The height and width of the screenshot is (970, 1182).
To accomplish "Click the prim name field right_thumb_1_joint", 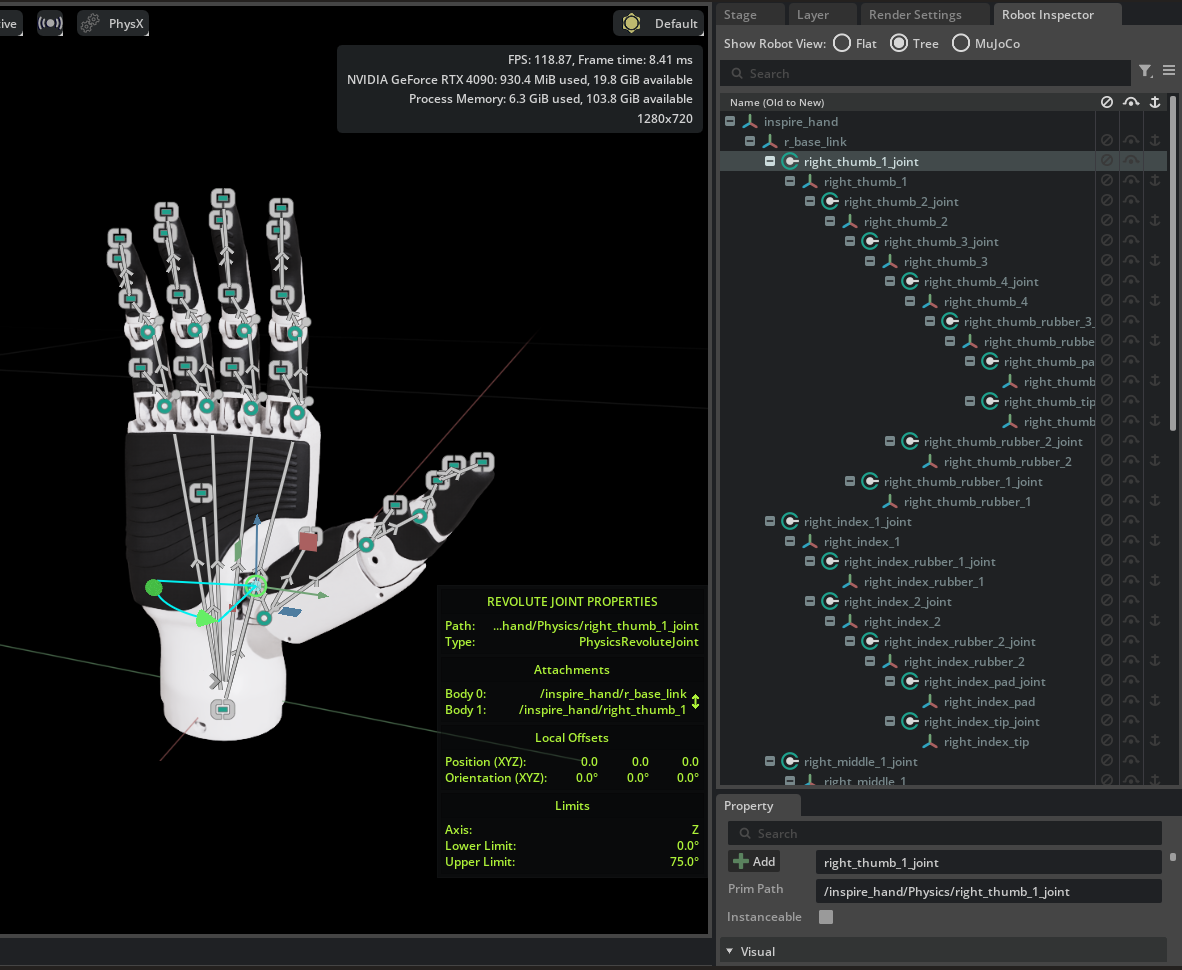I will point(988,862).
